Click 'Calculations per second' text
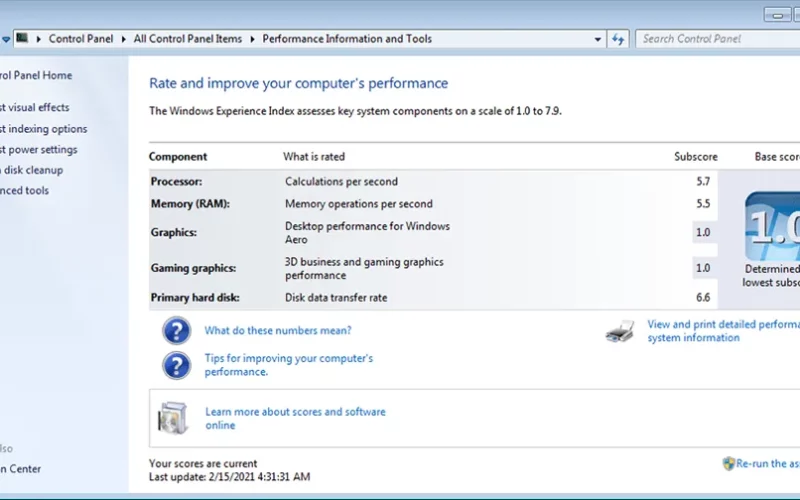 point(341,181)
